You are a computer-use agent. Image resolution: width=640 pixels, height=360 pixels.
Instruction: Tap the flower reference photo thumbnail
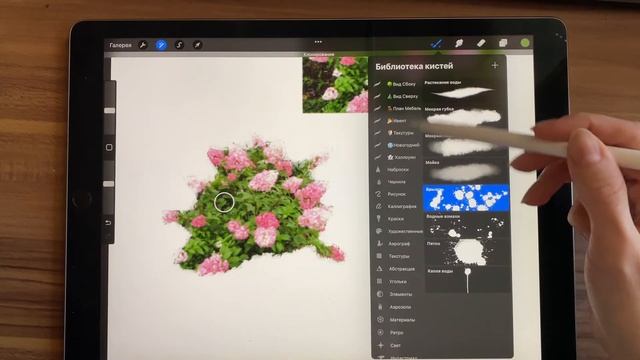click(x=335, y=84)
